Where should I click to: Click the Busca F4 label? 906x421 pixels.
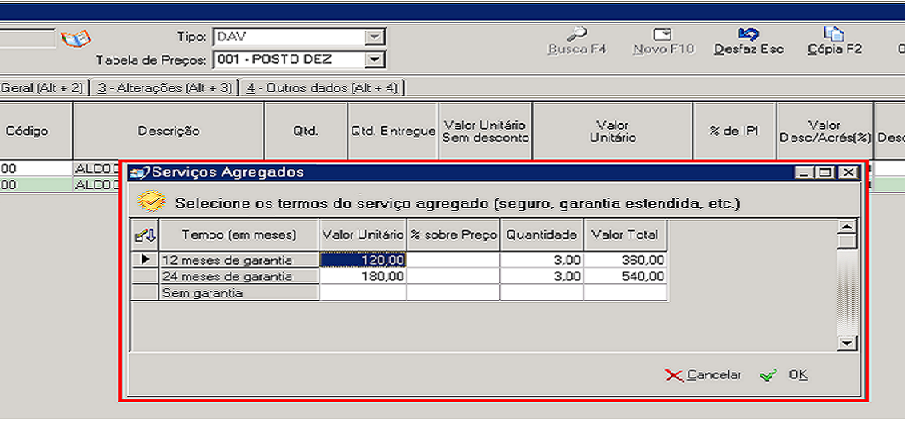[x=577, y=50]
